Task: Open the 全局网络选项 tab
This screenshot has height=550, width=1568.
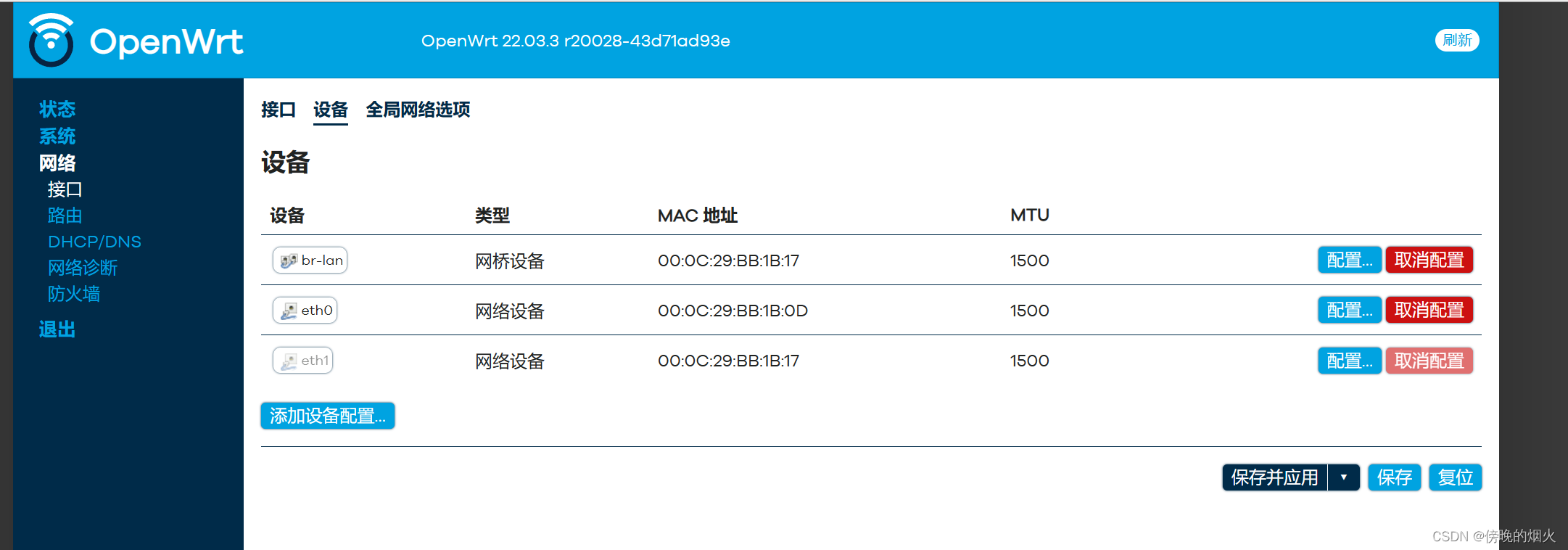Action: pos(417,110)
